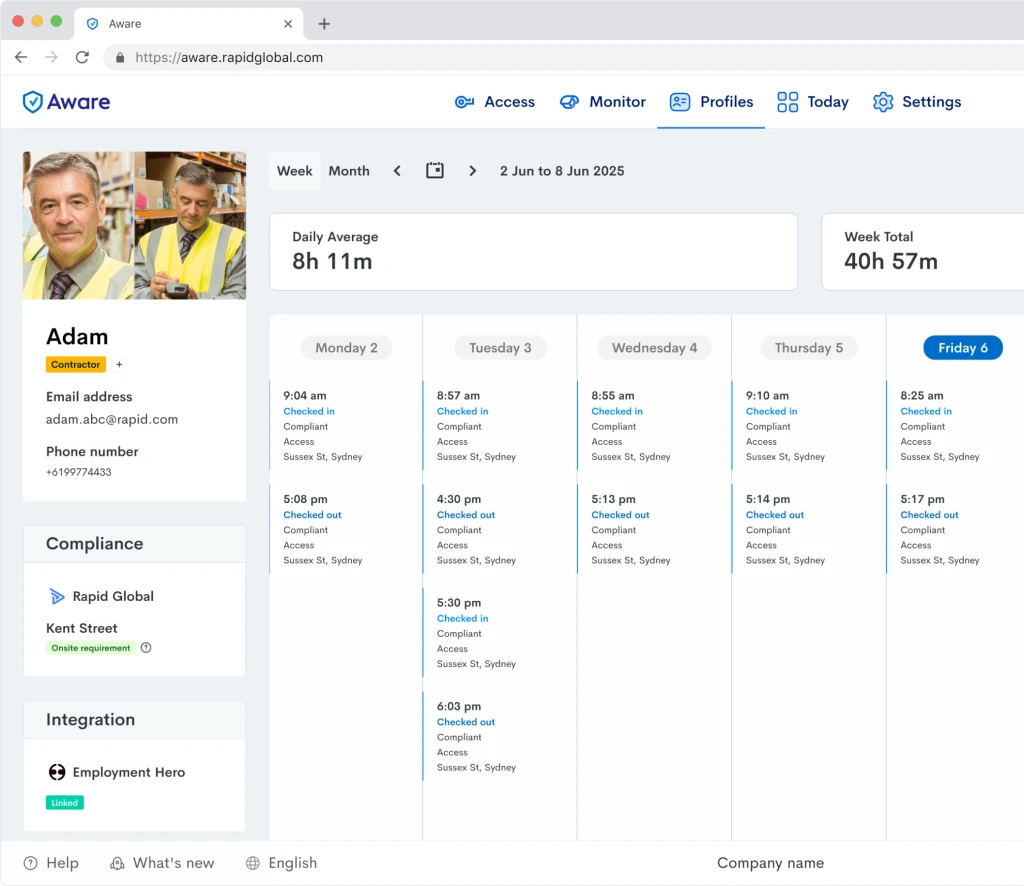
Task: Add a tag with plus button
Action: tap(119, 364)
